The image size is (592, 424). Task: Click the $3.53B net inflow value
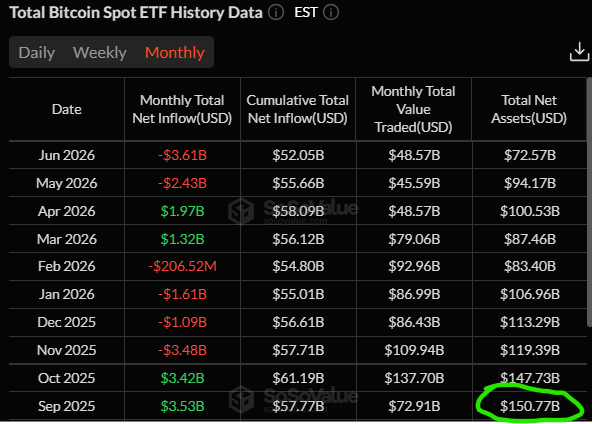coord(182,406)
